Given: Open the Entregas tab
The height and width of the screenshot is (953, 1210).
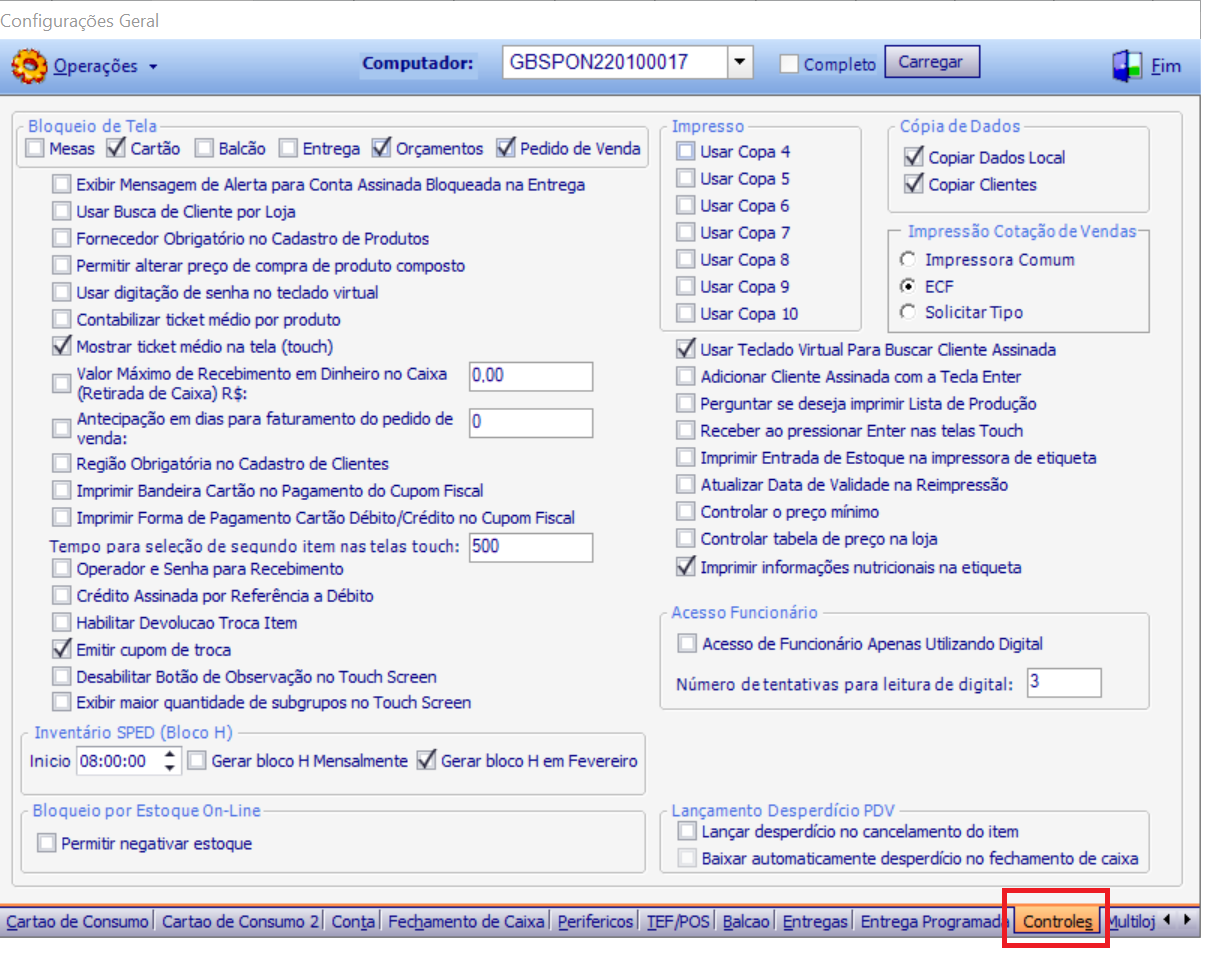Looking at the screenshot, I should pyautogui.click(x=815, y=922).
